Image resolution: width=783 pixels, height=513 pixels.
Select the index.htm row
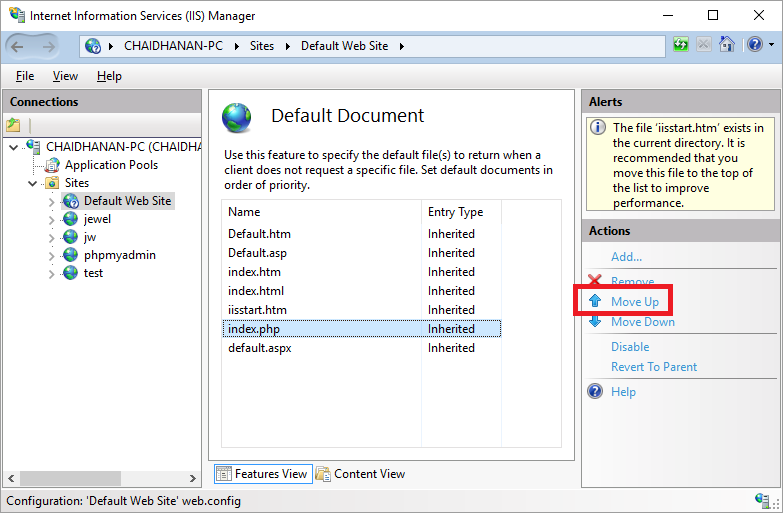[362, 272]
